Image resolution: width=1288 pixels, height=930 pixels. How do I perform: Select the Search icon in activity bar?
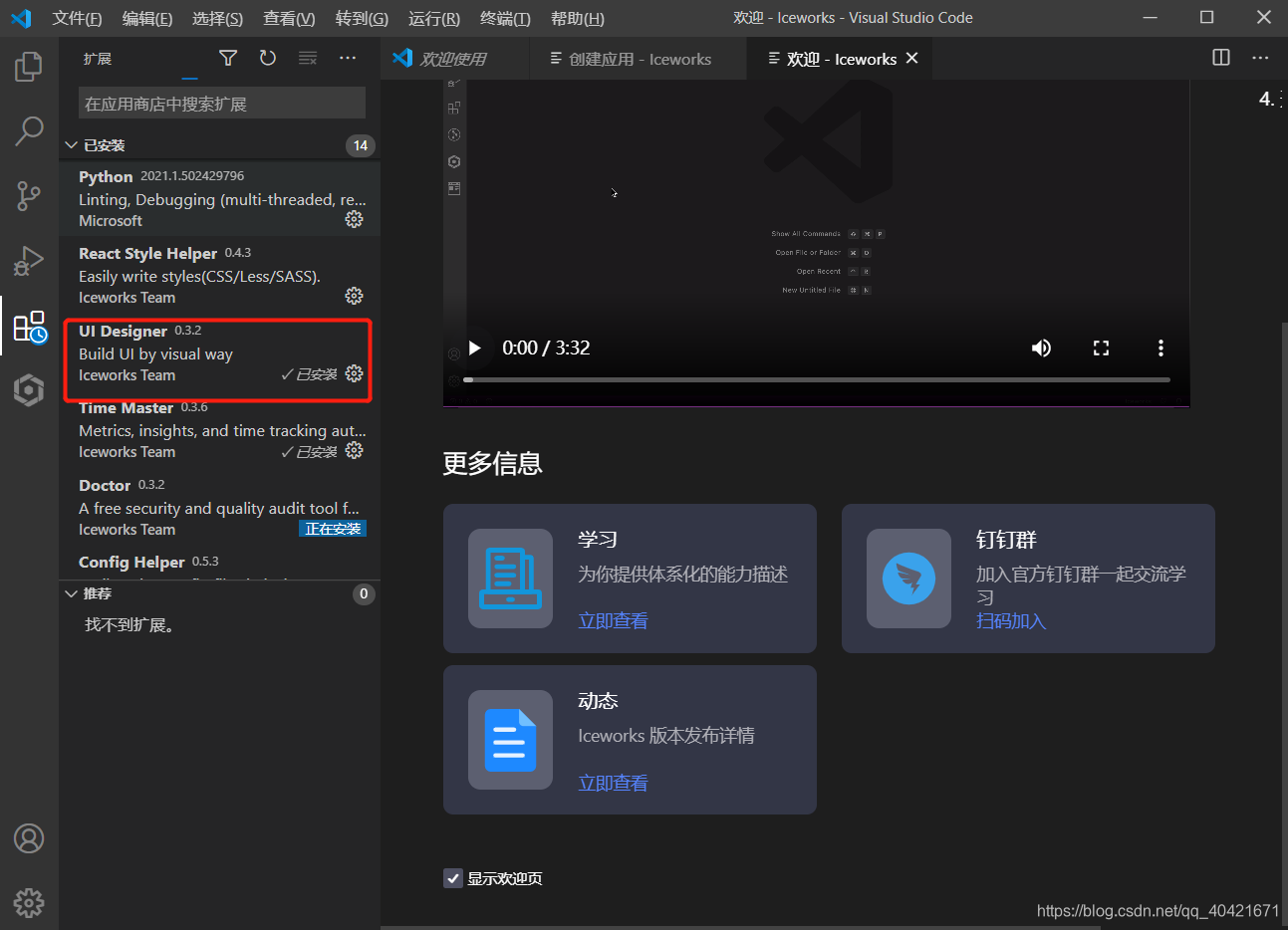pyautogui.click(x=28, y=130)
